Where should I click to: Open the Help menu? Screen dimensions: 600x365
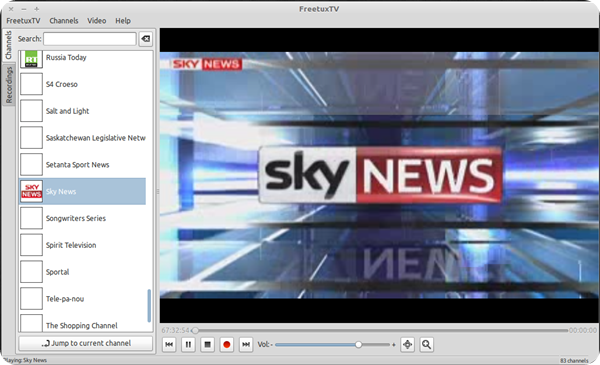tap(123, 21)
